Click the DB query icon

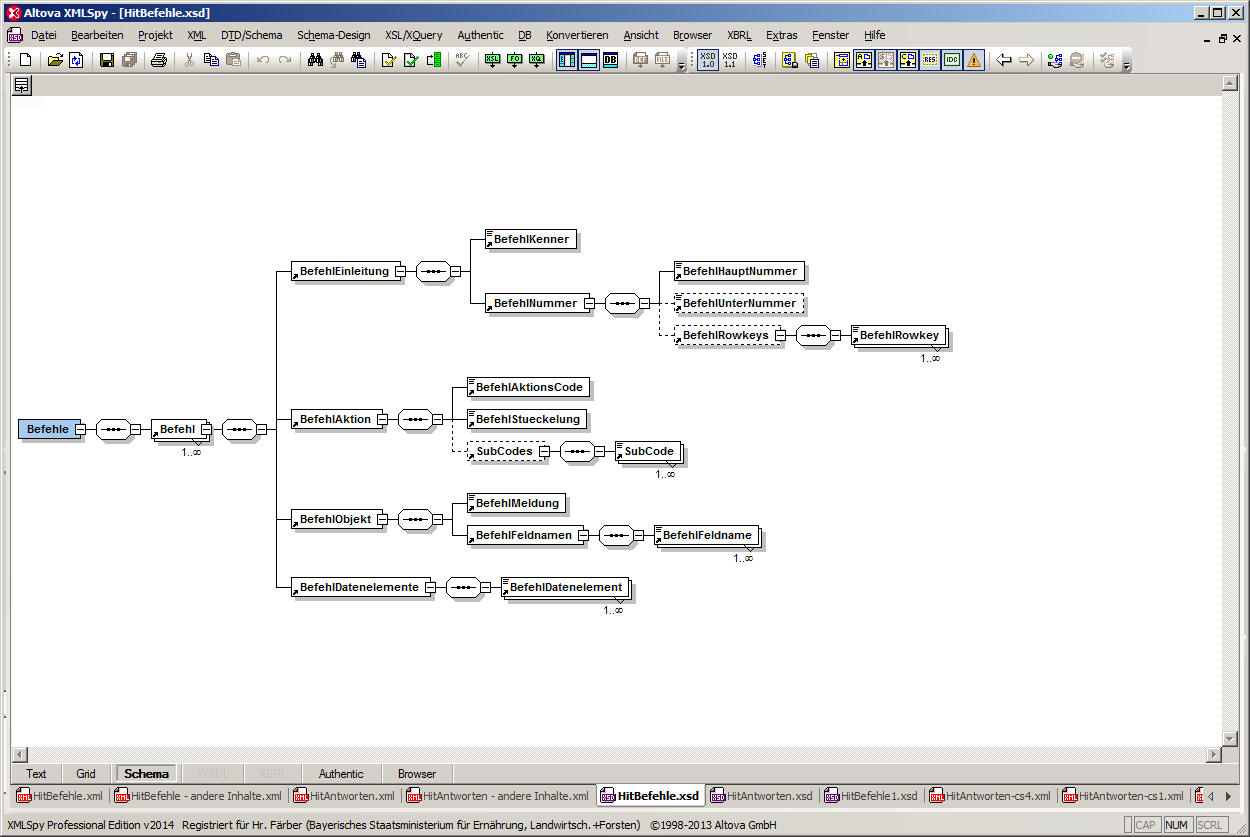pyautogui.click(x=610, y=60)
